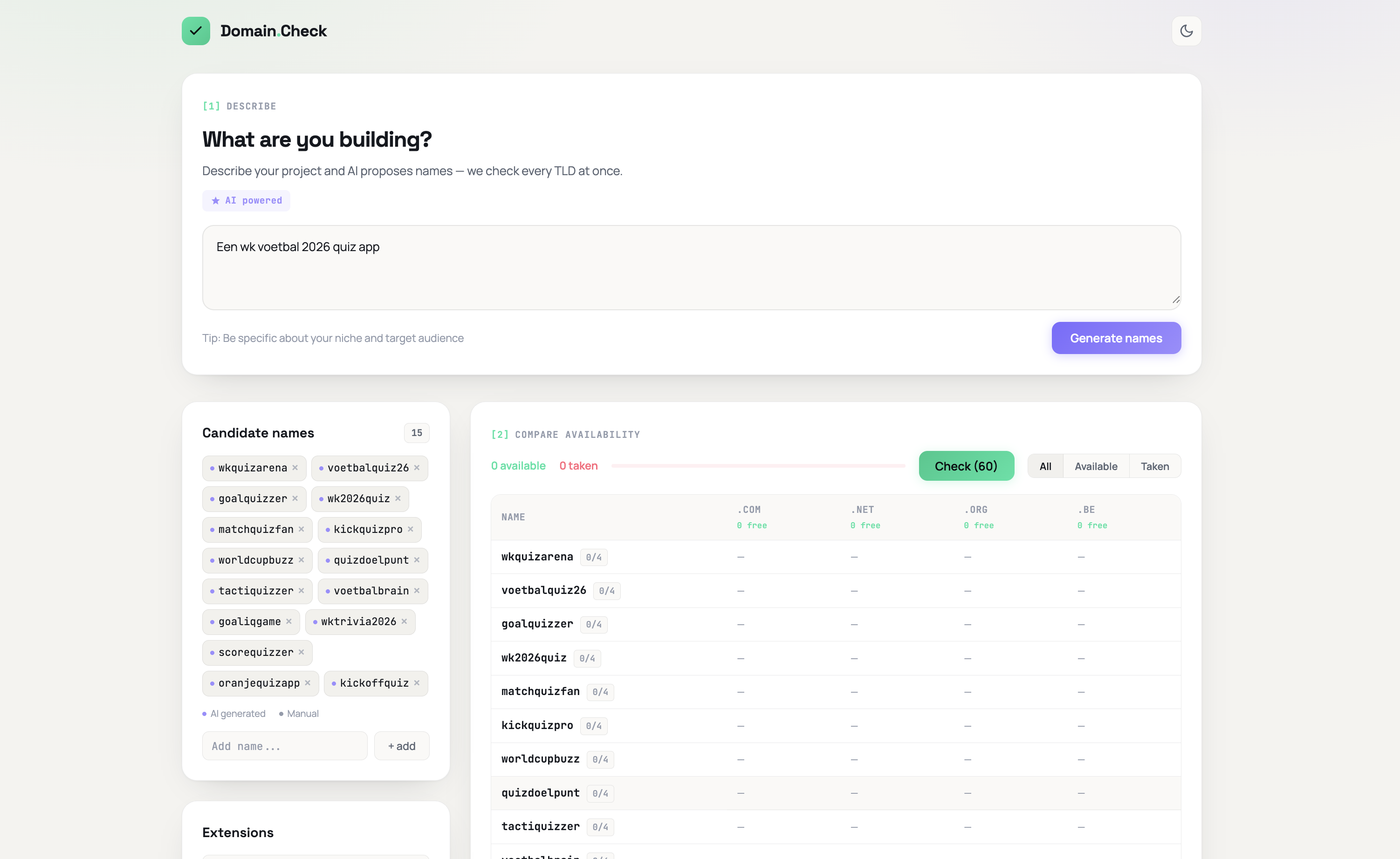Click the .BE column header
The width and height of the screenshot is (1400, 859).
[1086, 510]
